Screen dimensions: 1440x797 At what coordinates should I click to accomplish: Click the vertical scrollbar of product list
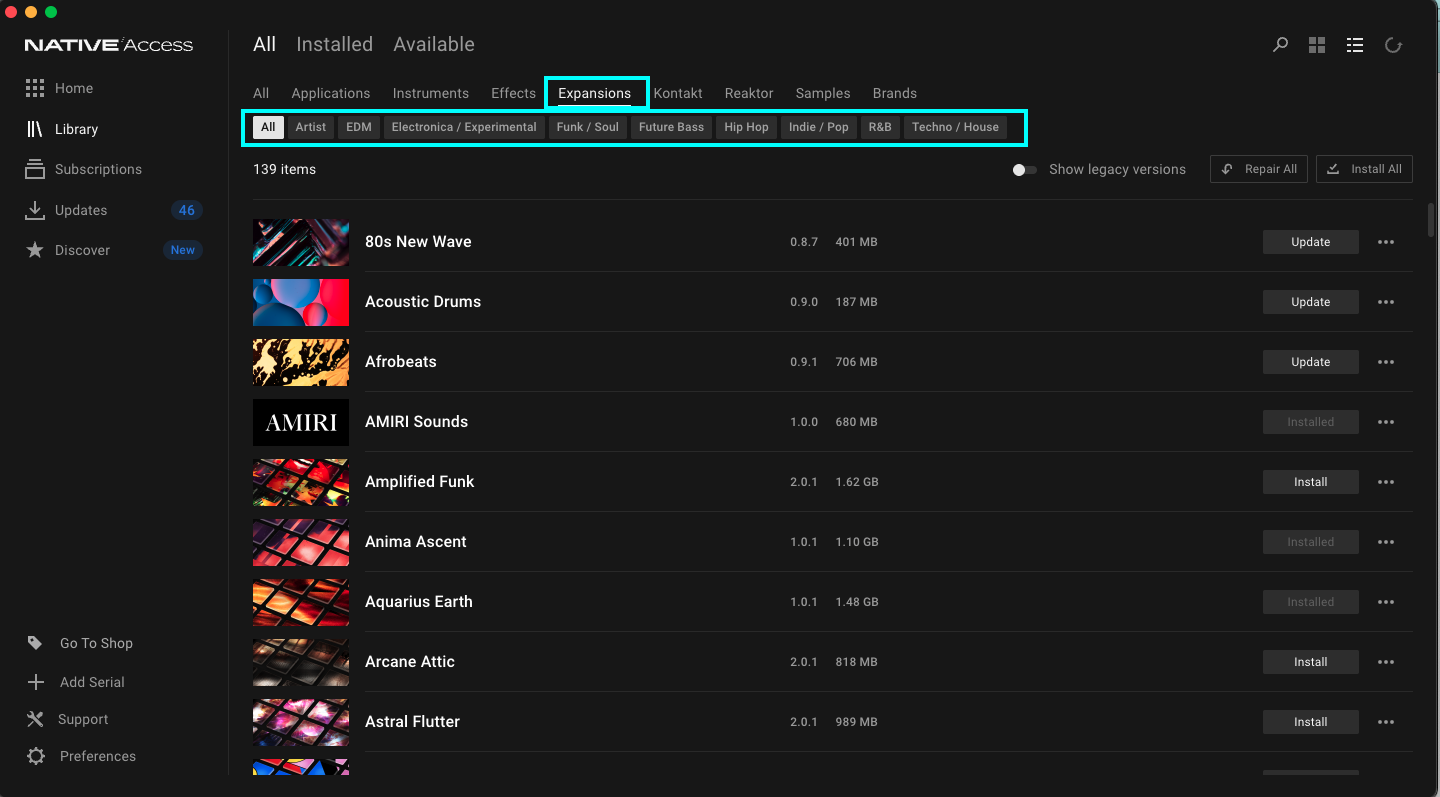(x=1431, y=220)
